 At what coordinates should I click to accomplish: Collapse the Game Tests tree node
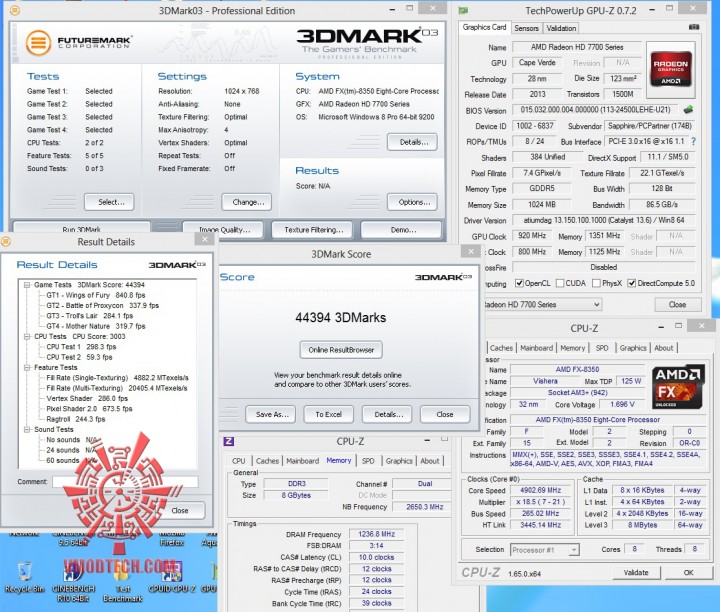click(x=27, y=285)
